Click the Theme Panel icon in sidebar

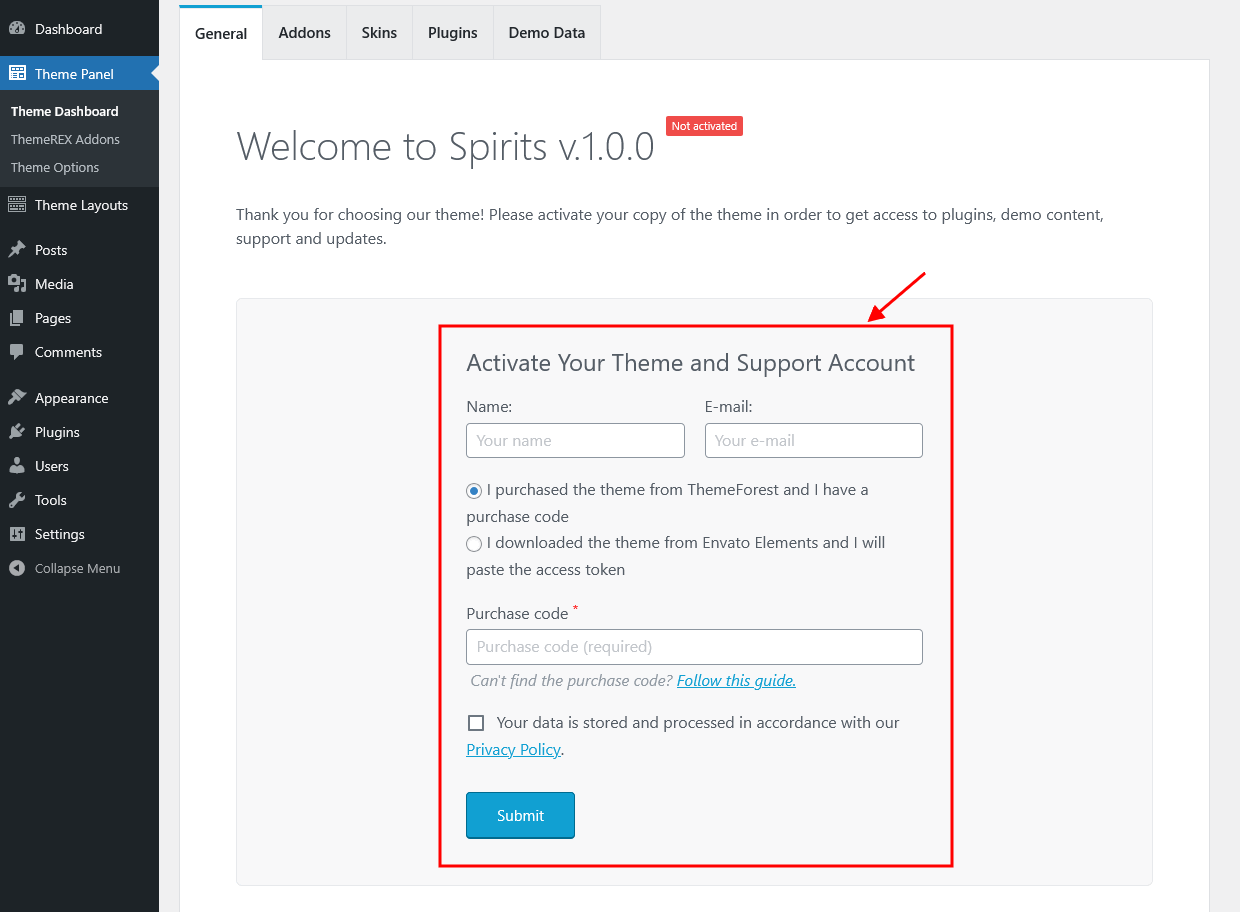(x=17, y=73)
